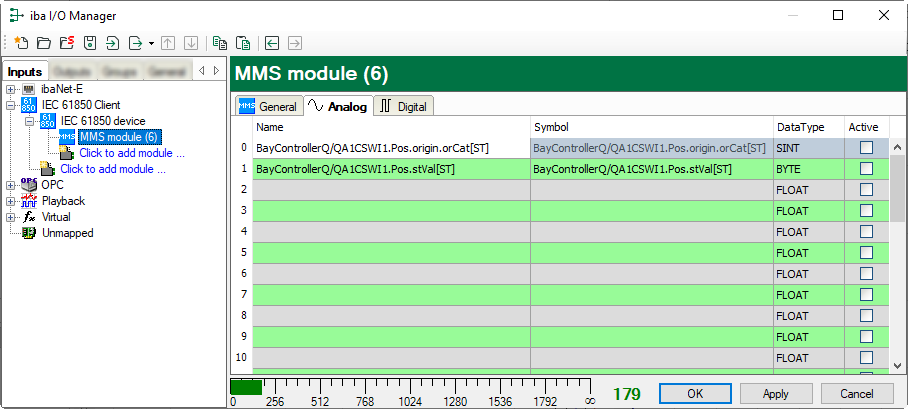Viewport: 908px width, 409px height.
Task: Open the Export dropdown arrow in toolbar
Action: (151, 43)
